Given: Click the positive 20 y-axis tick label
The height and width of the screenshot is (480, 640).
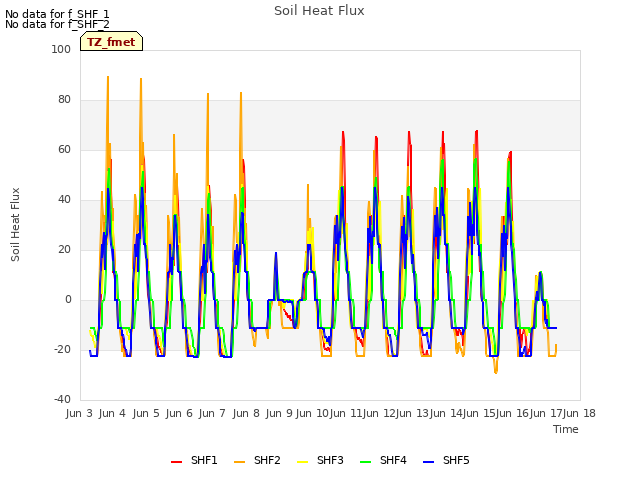Looking at the screenshot, I should (x=64, y=249).
